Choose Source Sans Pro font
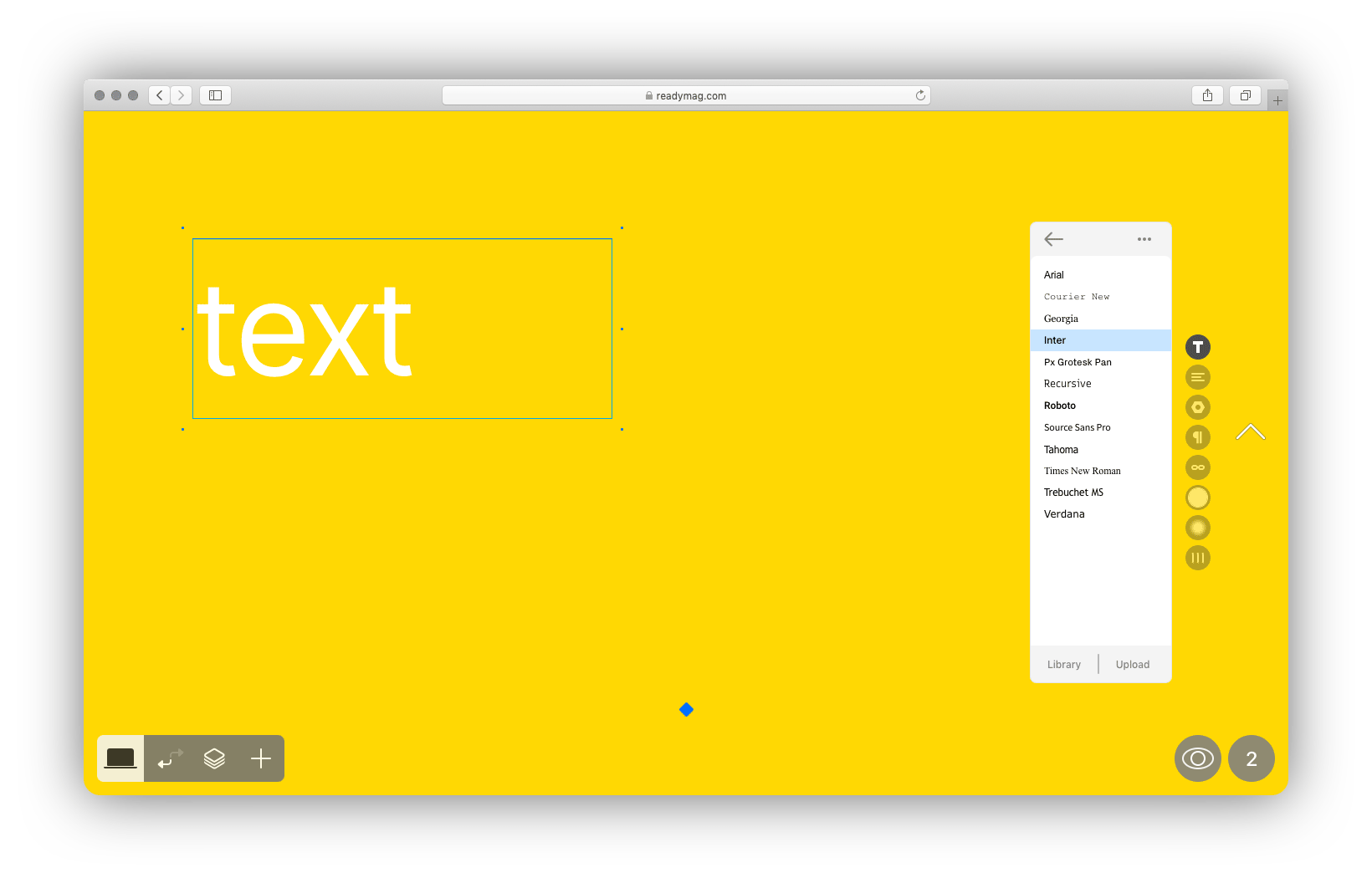The image size is (1372, 878). click(x=1101, y=427)
